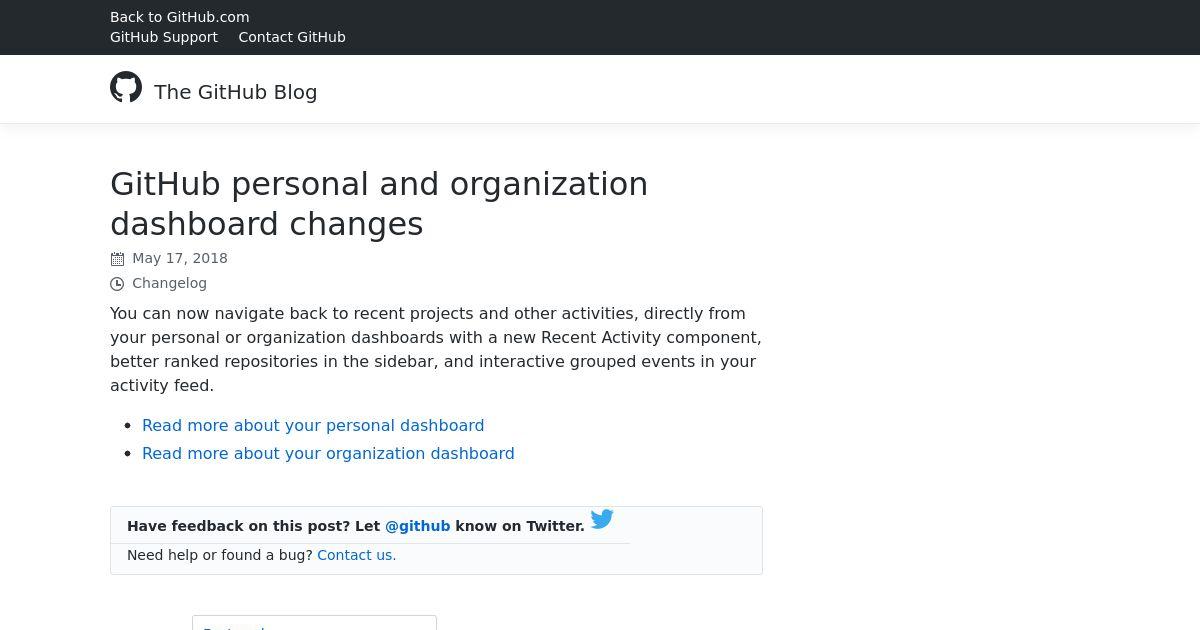This screenshot has width=1200, height=630.
Task: Open the @github Twitter handle link
Action: click(x=417, y=526)
